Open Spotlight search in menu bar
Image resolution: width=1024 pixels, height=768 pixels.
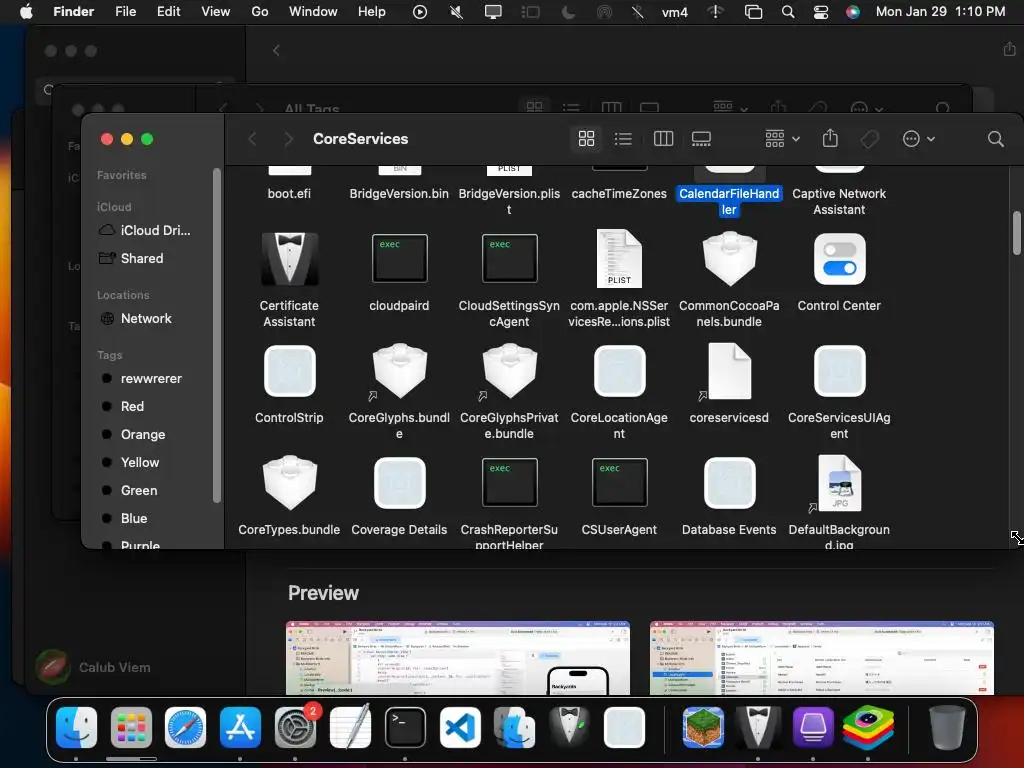click(788, 12)
